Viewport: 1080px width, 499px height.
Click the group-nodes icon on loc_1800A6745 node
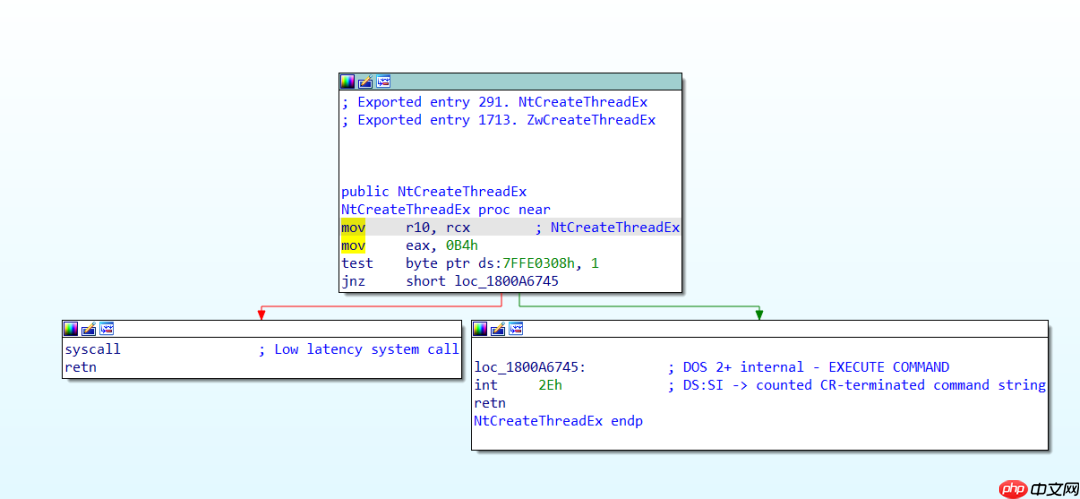[x=516, y=329]
